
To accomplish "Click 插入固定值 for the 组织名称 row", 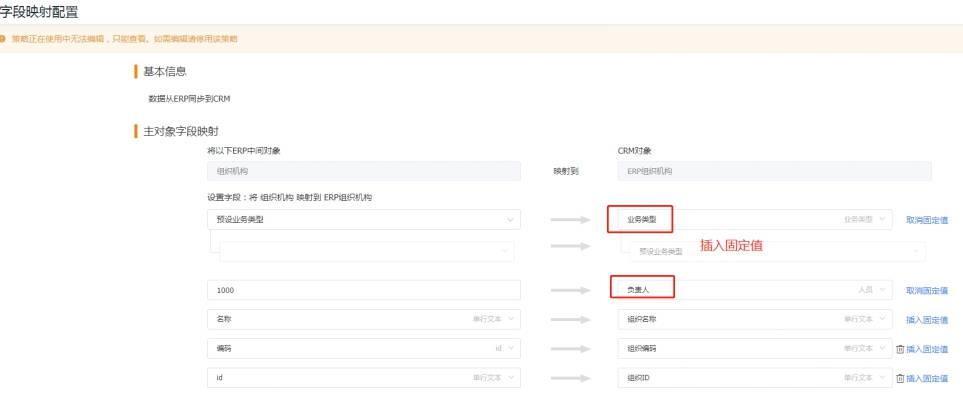I will coord(927,320).
